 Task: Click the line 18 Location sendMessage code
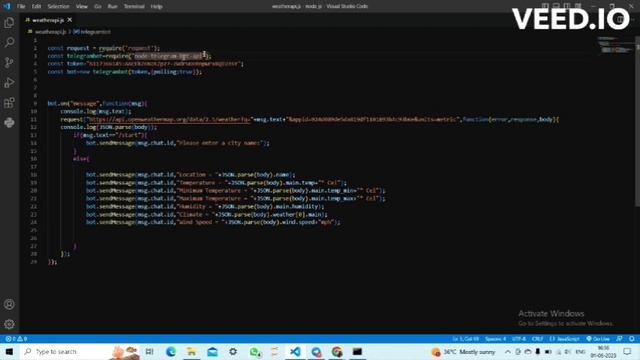click(x=190, y=175)
